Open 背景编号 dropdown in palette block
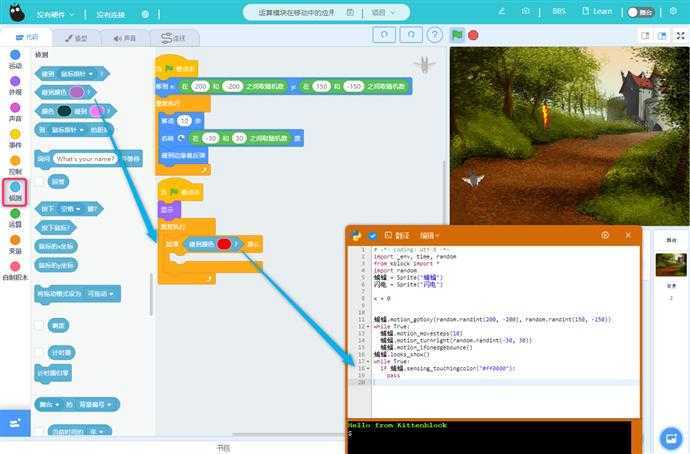 click(x=95, y=404)
